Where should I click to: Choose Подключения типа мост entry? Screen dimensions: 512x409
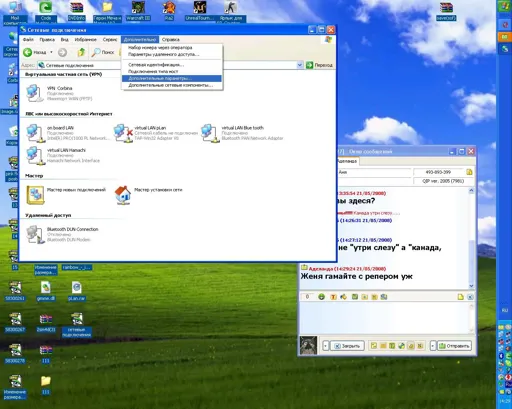(x=172, y=72)
